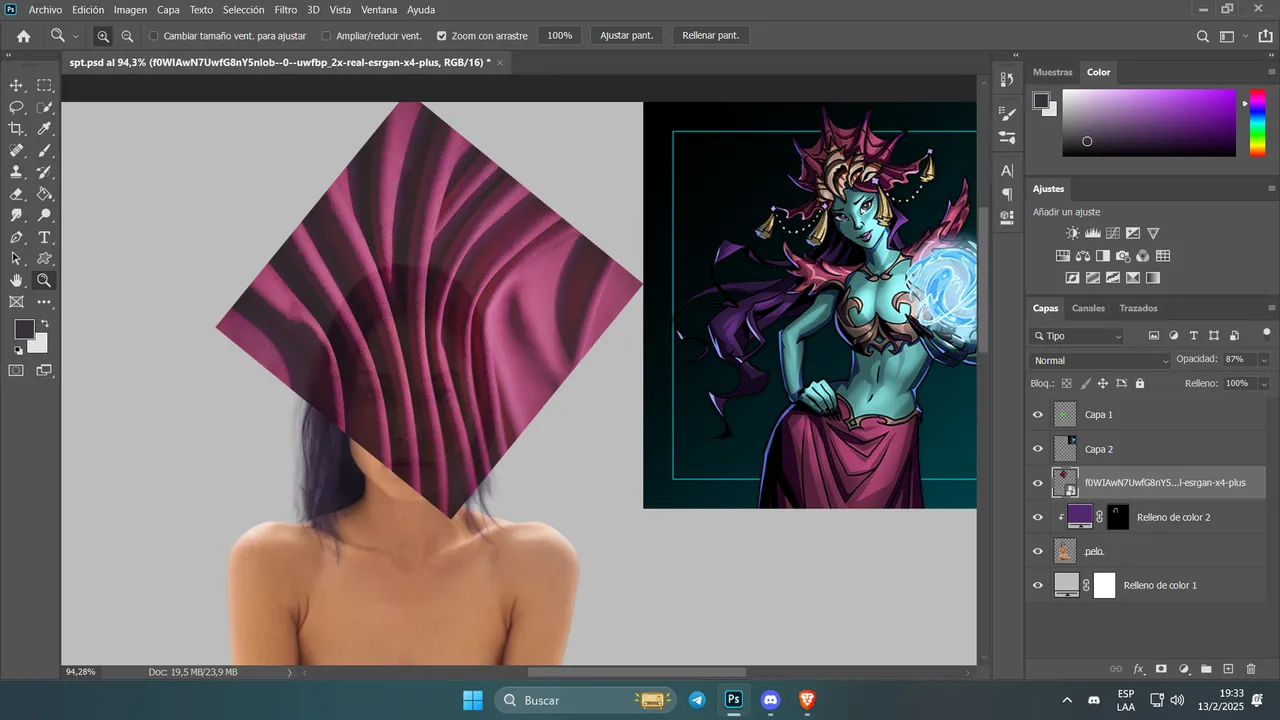The height and width of the screenshot is (720, 1280).
Task: Swap foreground and background colors in toolbar
Action: pos(44,324)
